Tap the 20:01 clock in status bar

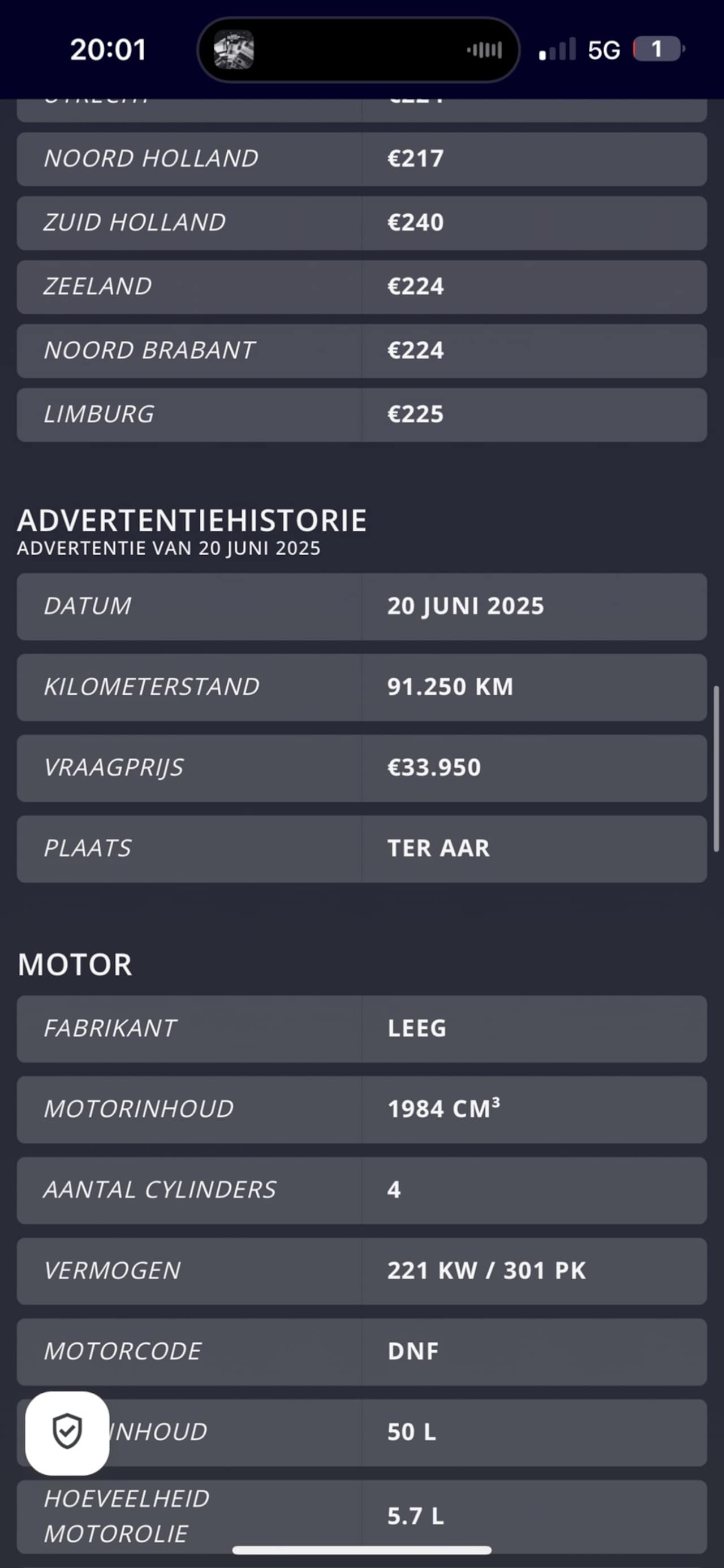109,50
